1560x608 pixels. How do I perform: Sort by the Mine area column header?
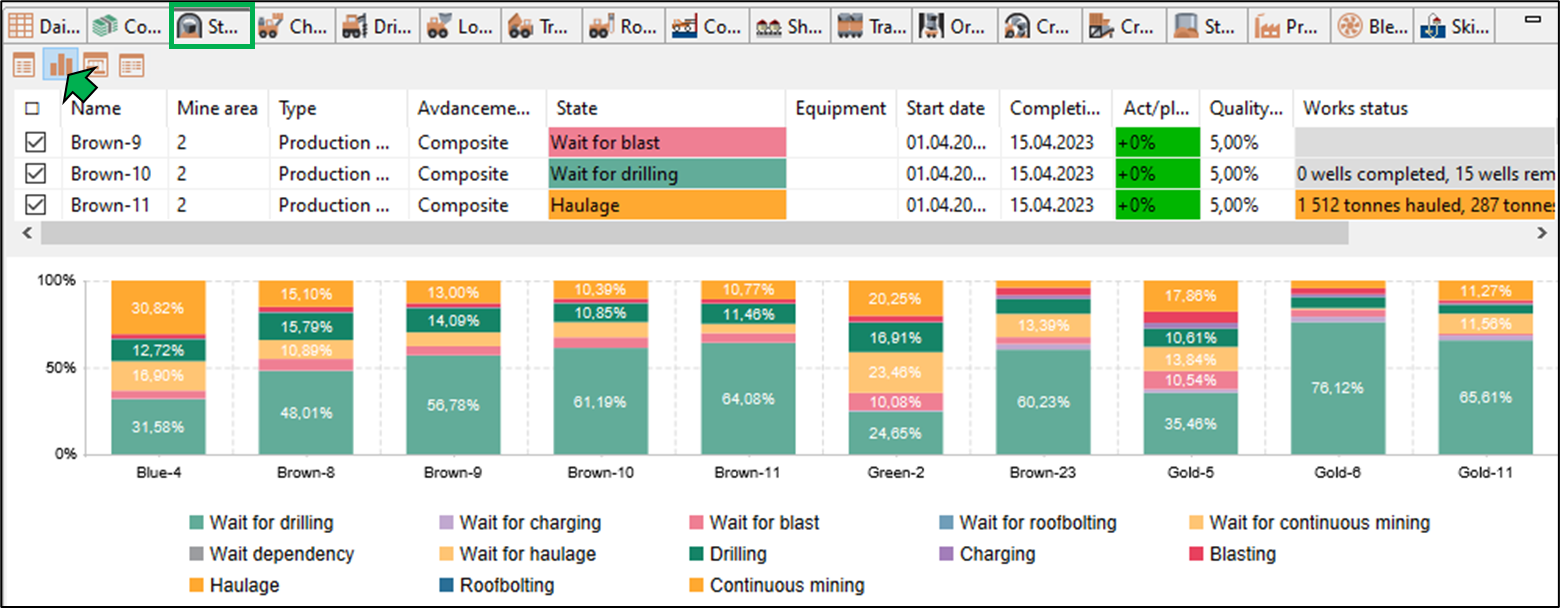click(x=219, y=108)
